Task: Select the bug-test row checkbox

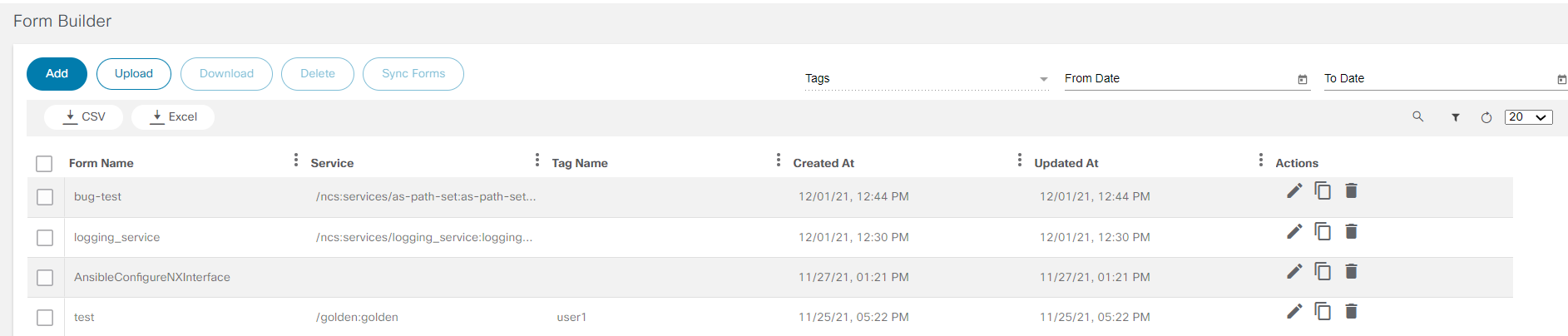Action: (x=45, y=197)
